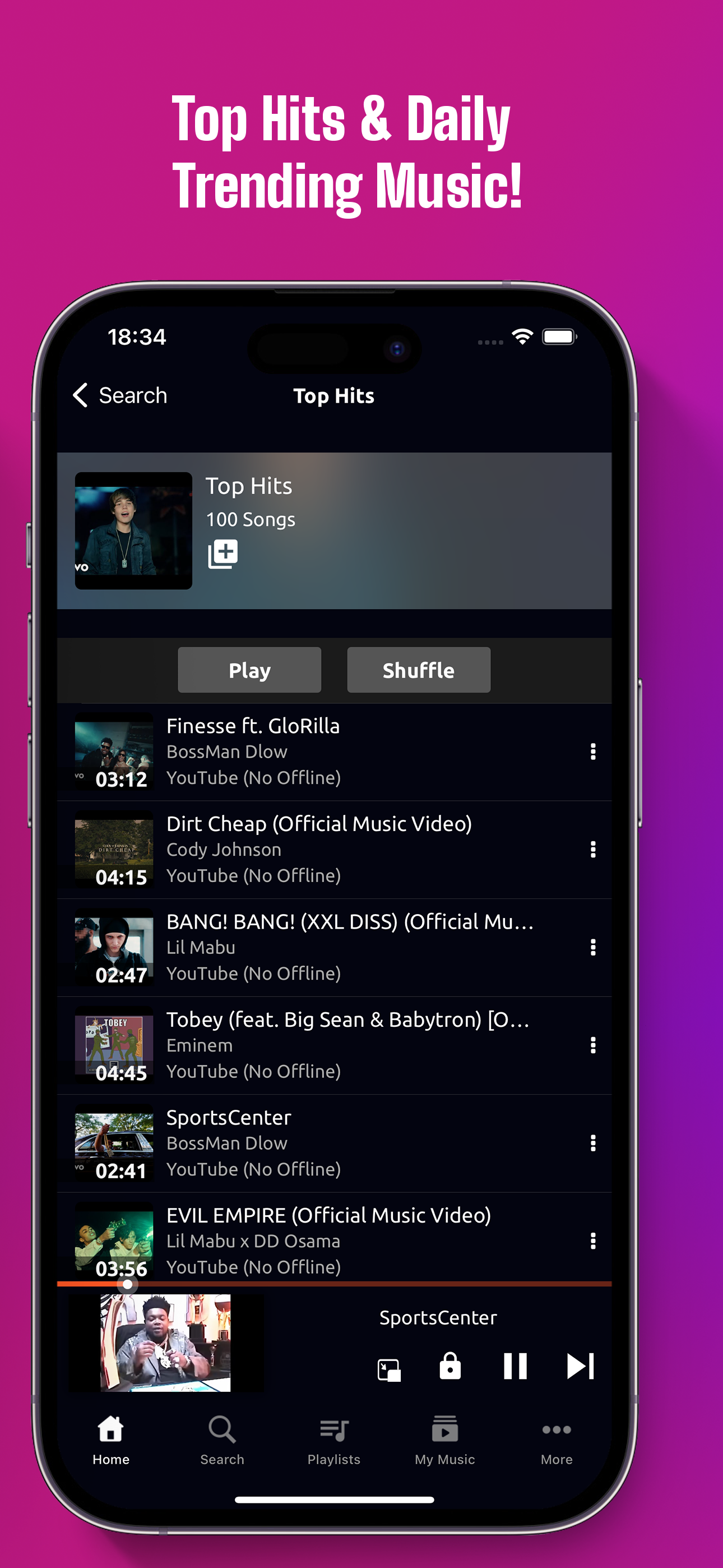Tap "Lil Mabu x DD Osama" artist name
The width and height of the screenshot is (723, 1568).
click(x=253, y=1241)
